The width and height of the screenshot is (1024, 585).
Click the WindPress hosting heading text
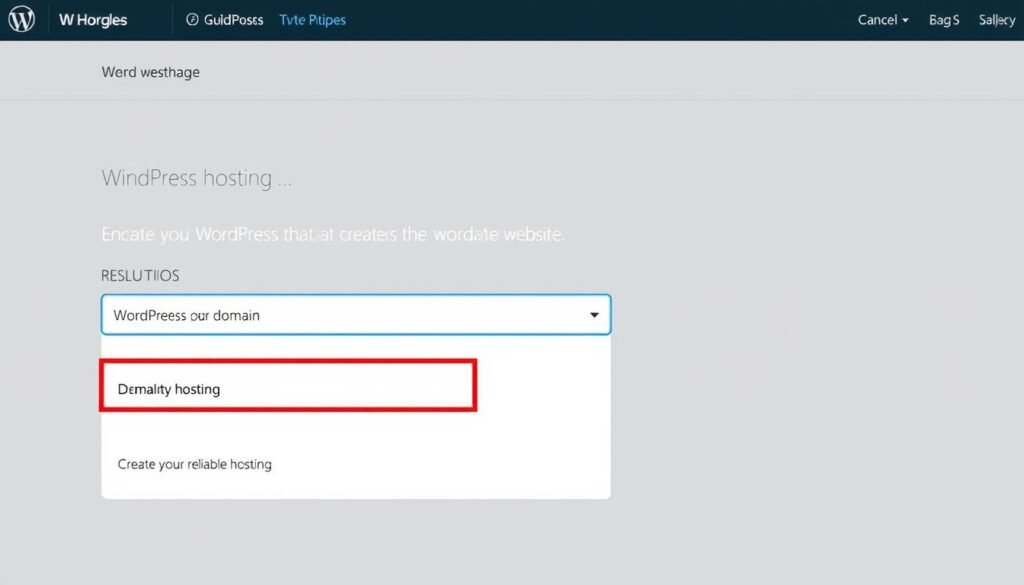coord(196,177)
